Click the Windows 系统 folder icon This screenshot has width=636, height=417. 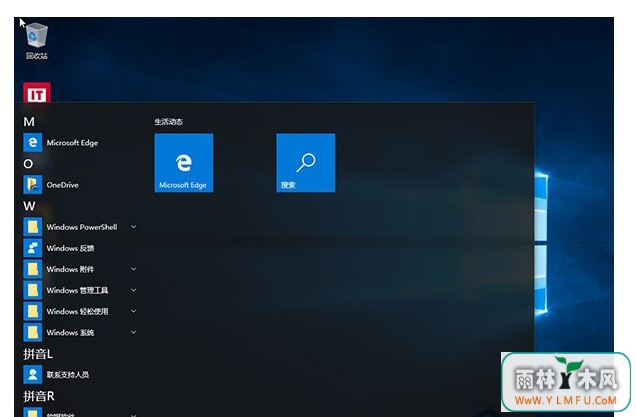click(32, 333)
